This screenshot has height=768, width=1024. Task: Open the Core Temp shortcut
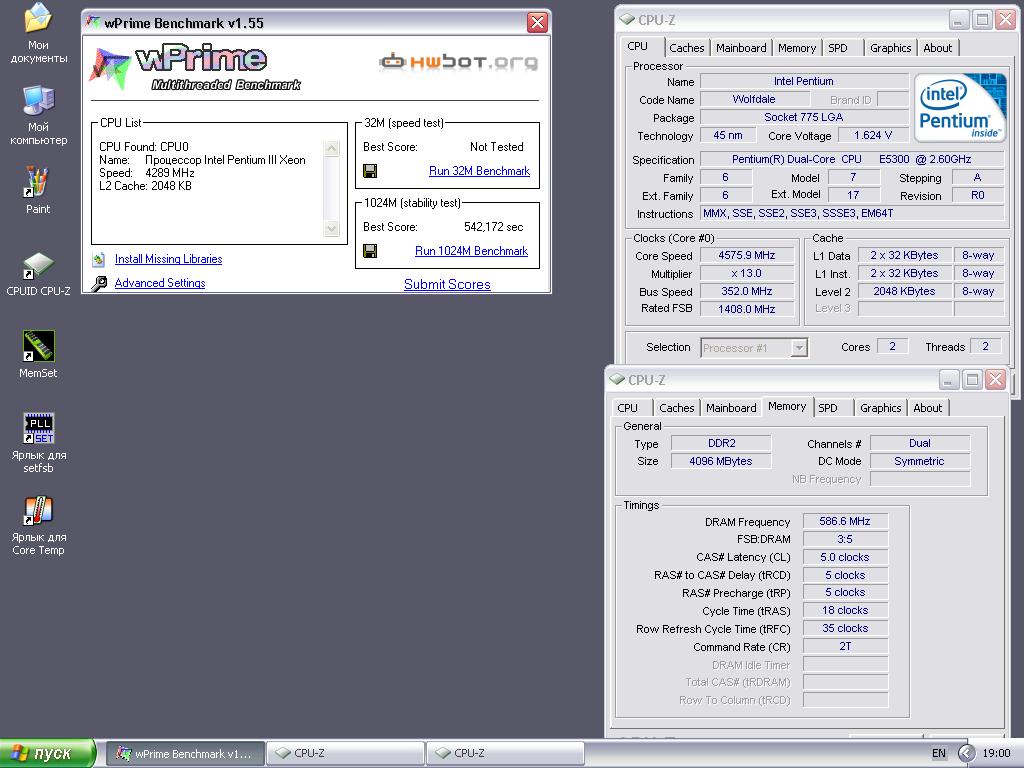point(39,525)
